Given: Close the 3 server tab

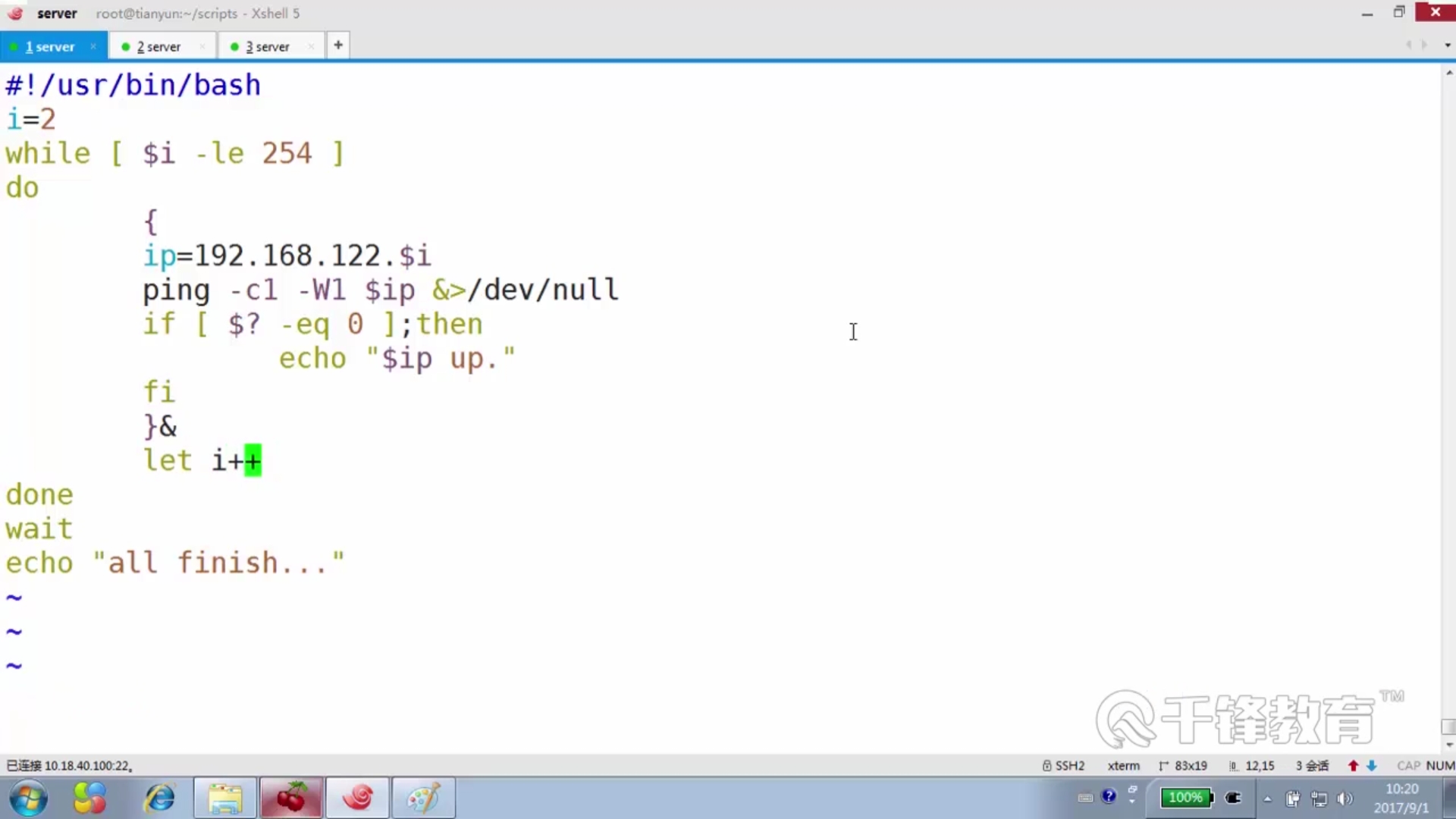Looking at the screenshot, I should 311,46.
